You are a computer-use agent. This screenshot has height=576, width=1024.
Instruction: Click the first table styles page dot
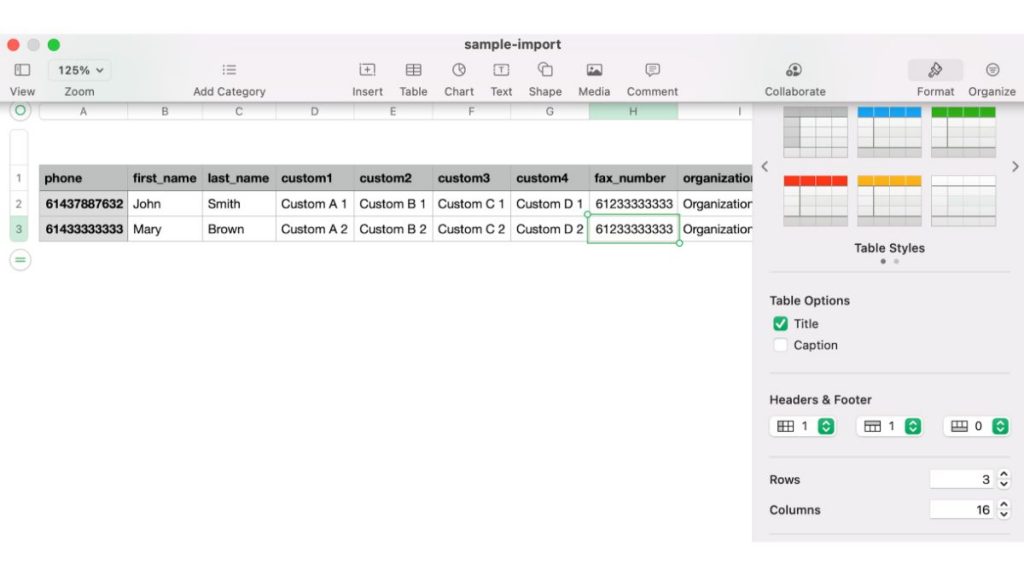pyautogui.click(x=883, y=261)
